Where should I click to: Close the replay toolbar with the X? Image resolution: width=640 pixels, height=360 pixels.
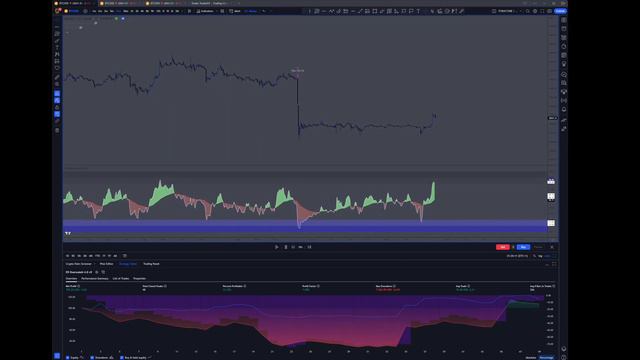click(x=552, y=247)
